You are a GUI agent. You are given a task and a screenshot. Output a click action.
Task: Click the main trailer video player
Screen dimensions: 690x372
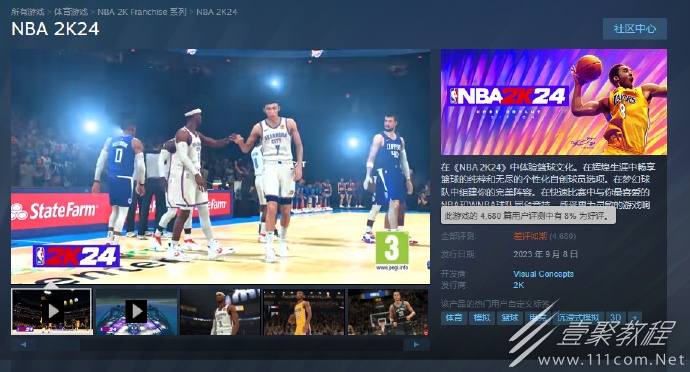(220, 166)
